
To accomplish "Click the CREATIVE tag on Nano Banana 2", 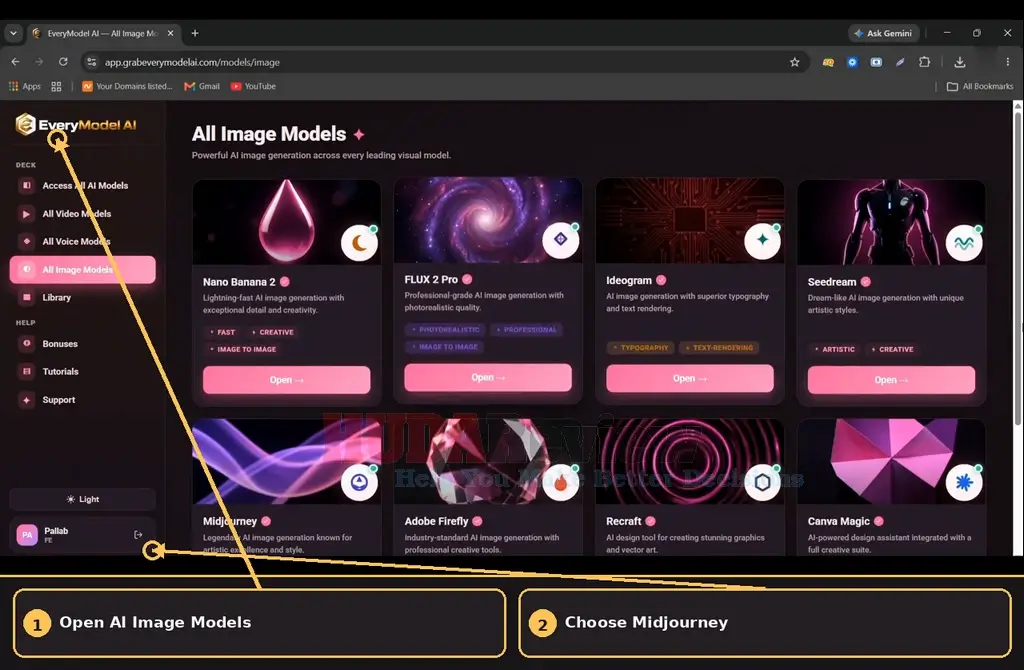I will [x=272, y=332].
